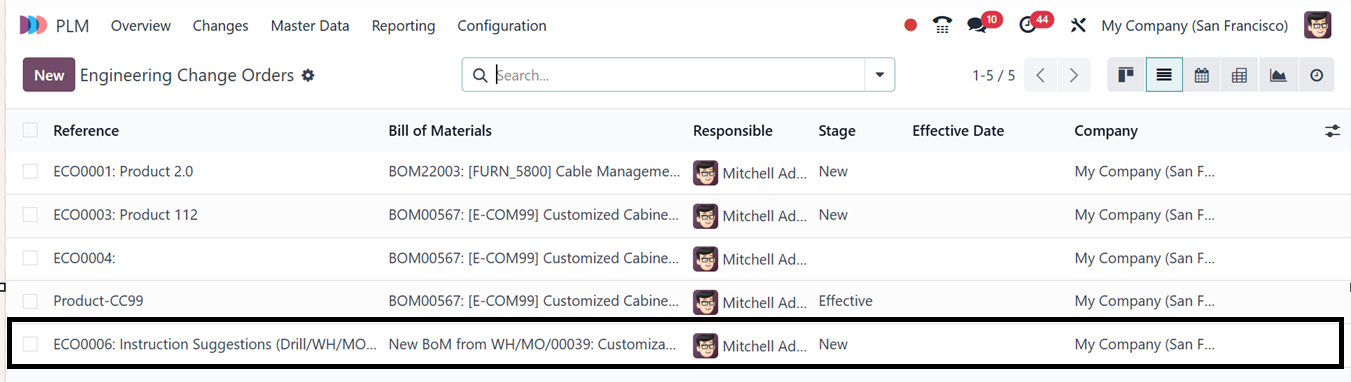Go to previous page arrow
This screenshot has width=1351, height=382.
click(1041, 75)
